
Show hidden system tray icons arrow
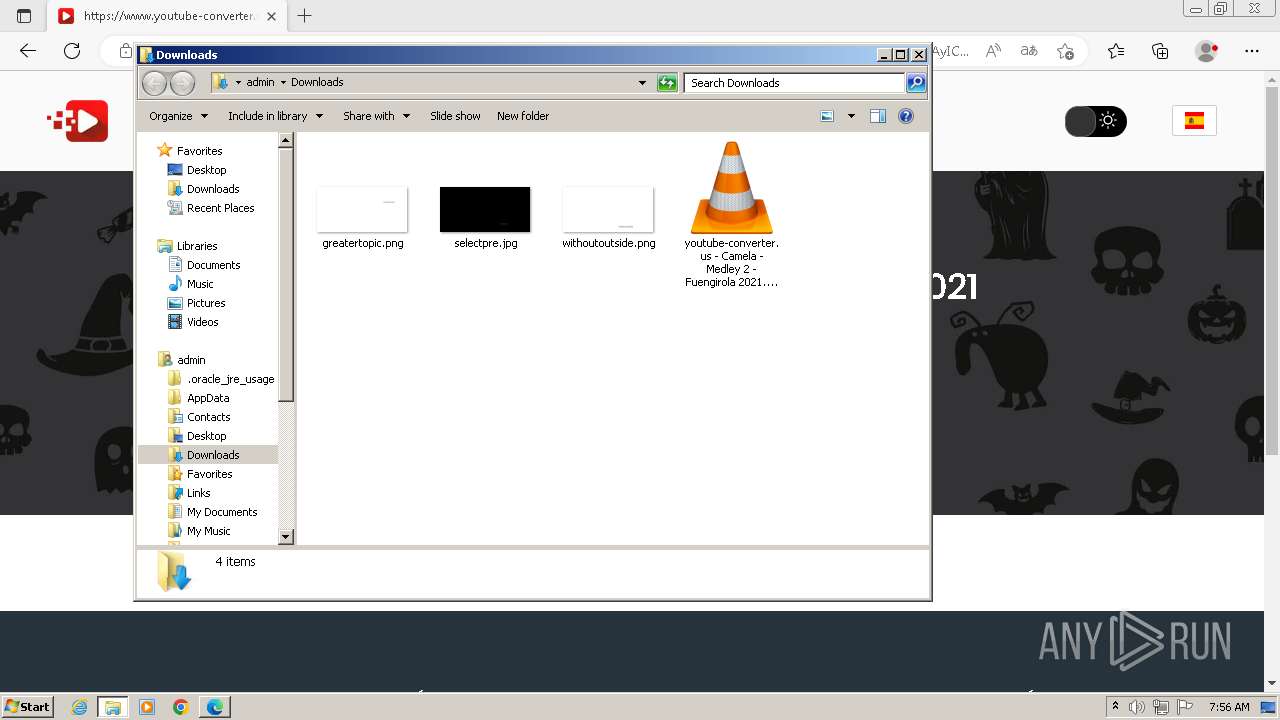1115,707
